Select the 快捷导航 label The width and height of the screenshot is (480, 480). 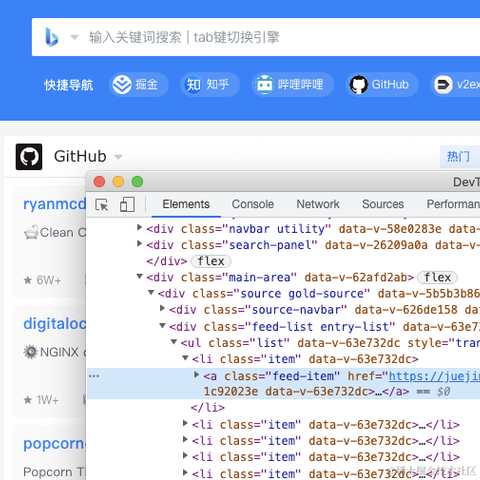[69, 85]
